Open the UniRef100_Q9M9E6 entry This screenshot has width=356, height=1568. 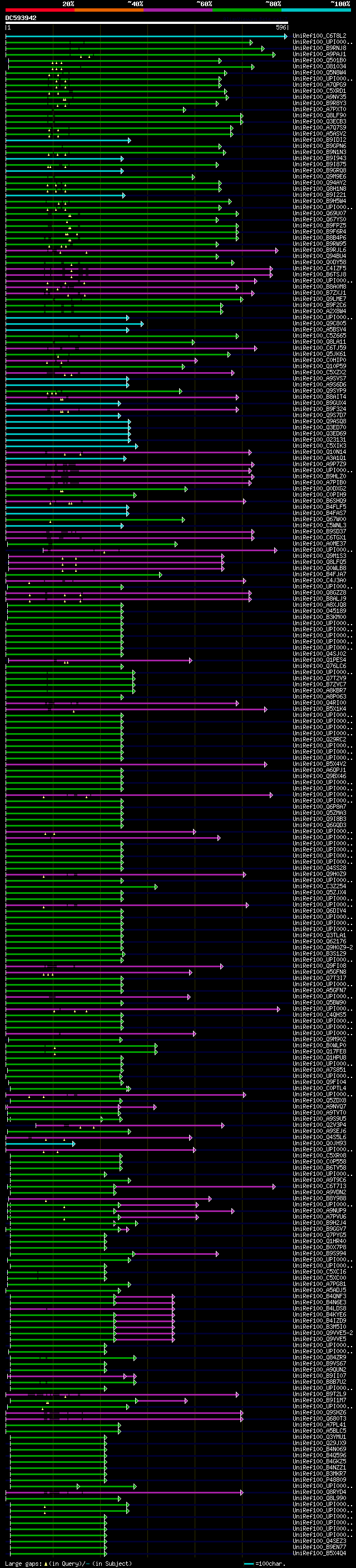[x=319, y=176]
